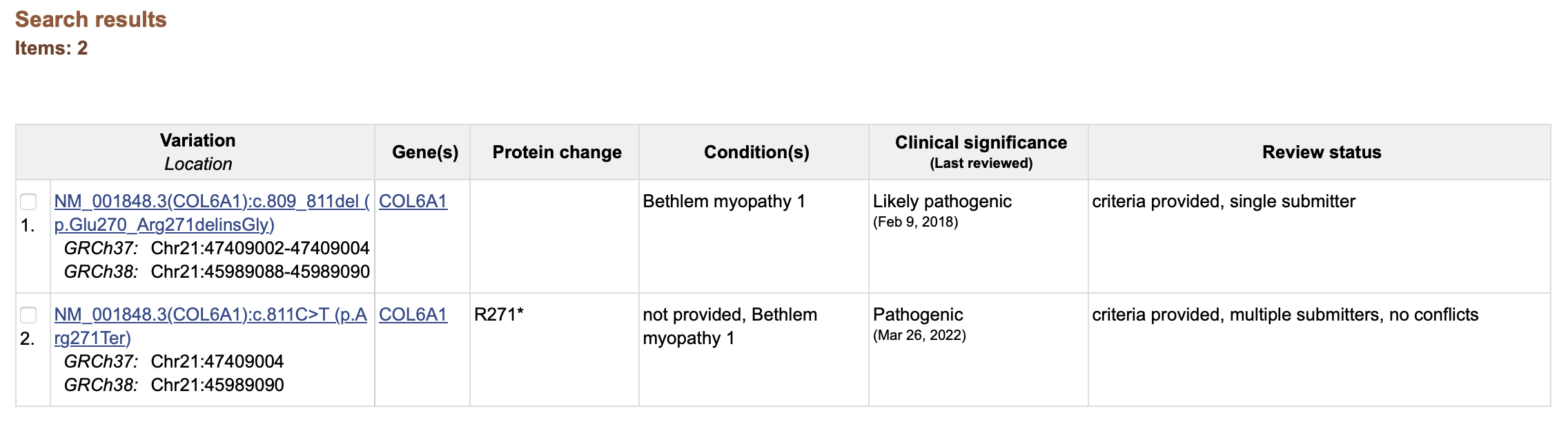
Task: Click the Protein change column header
Action: coord(557,152)
